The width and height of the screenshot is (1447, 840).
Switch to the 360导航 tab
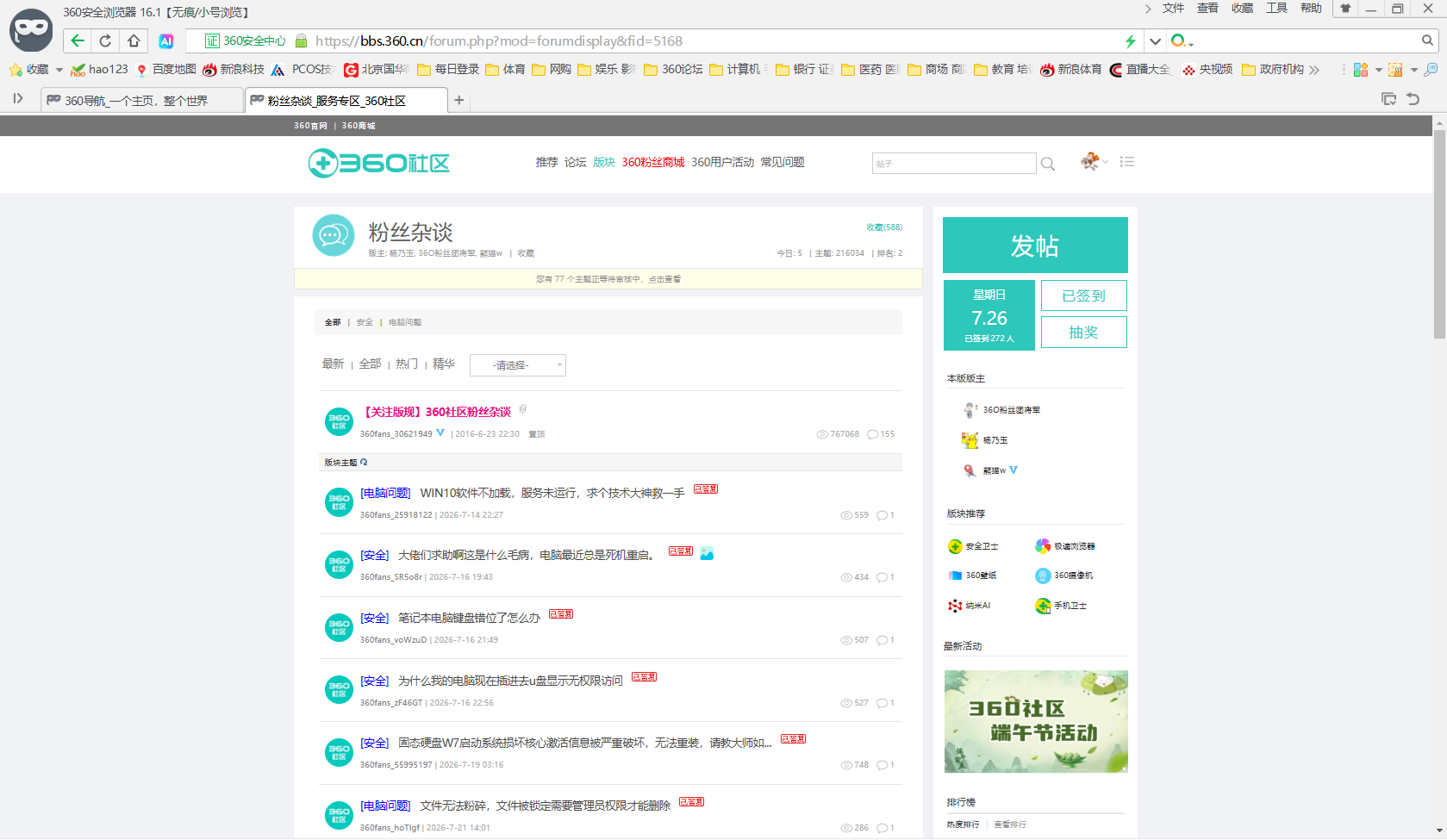click(x=141, y=101)
